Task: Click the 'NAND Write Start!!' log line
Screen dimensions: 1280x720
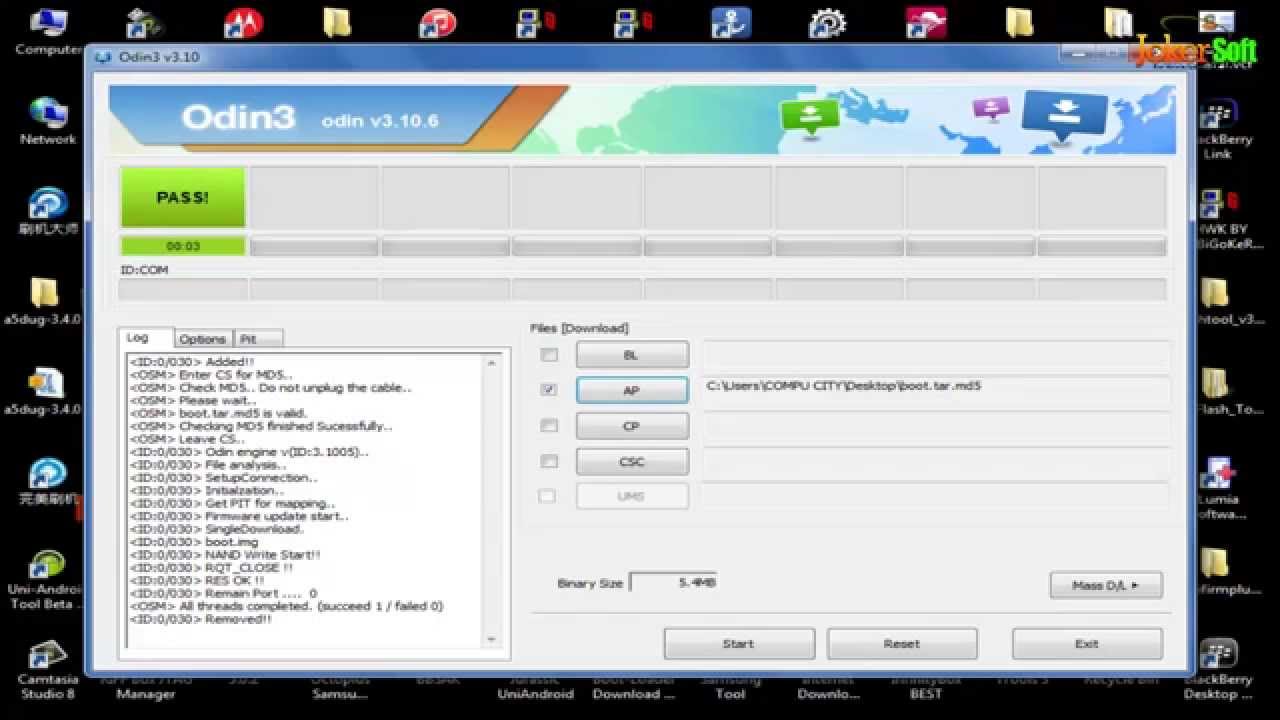Action: click(225, 555)
